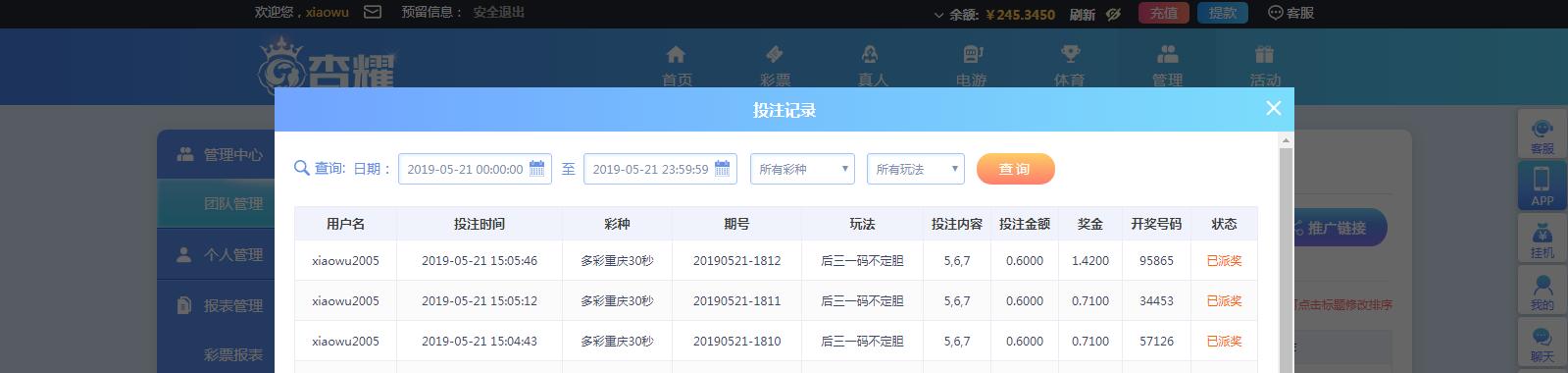Click the dialog vertical scrollbar thumb
The image size is (1568, 373).
click(x=1287, y=260)
